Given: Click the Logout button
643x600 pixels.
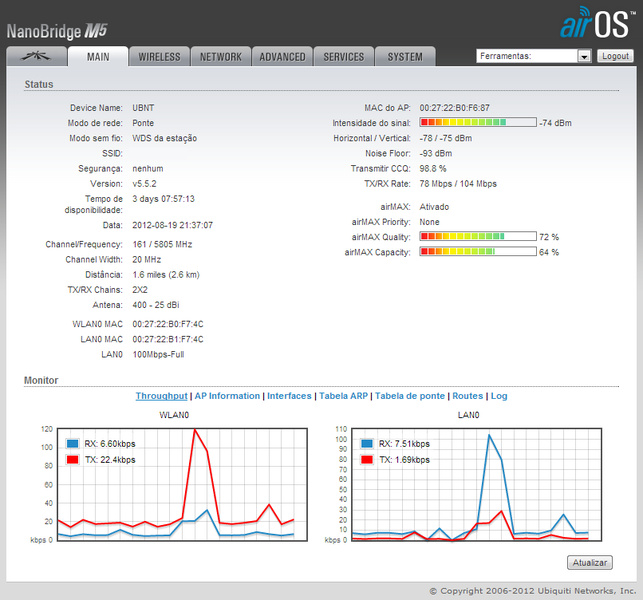Looking at the screenshot, I should pos(615,56).
